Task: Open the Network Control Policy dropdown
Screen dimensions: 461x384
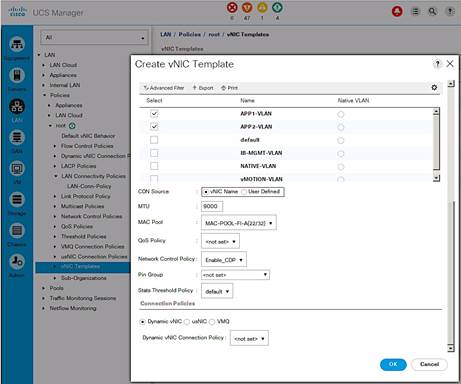Action: 224,260
